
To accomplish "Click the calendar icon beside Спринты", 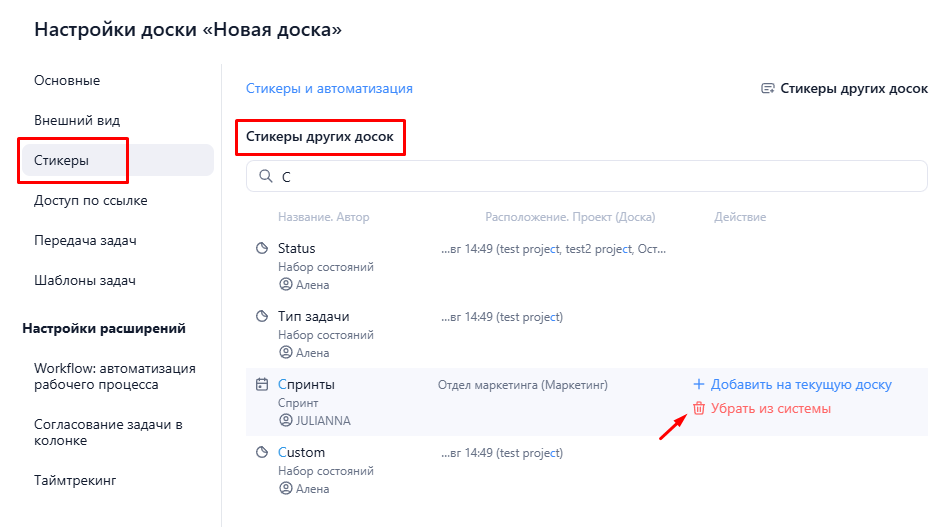I will tap(262, 384).
